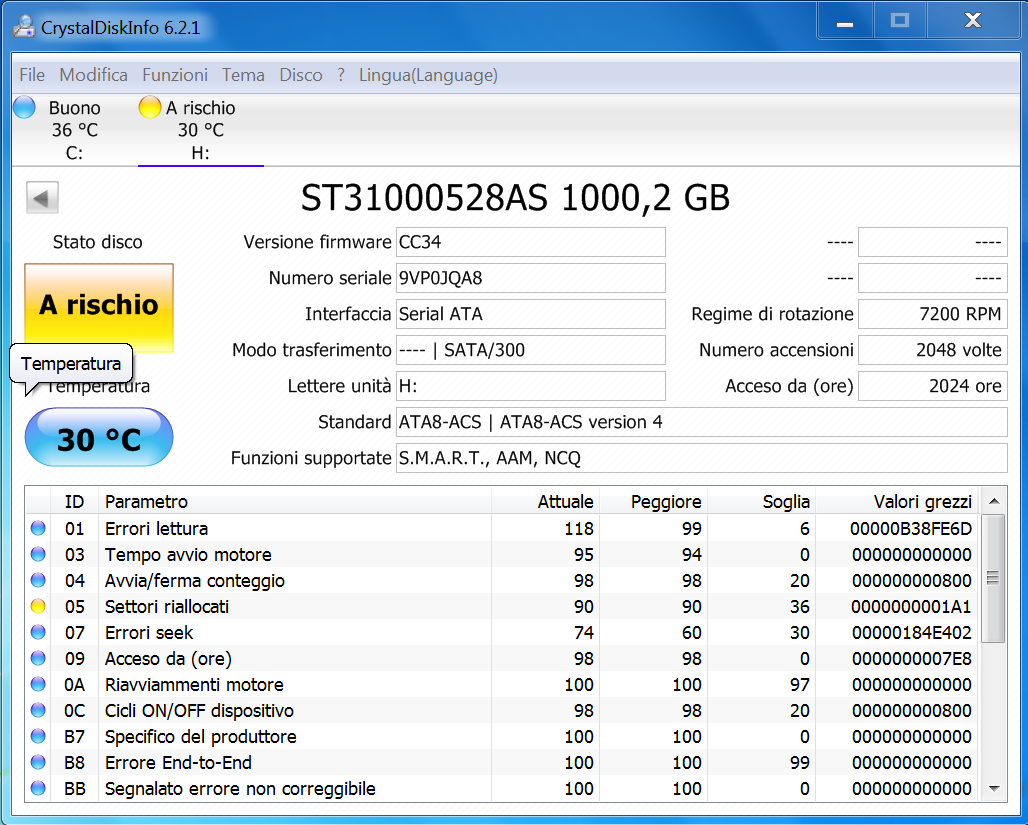Viewport: 1028px width, 825px height.
Task: Select the Avvia/ferma conteggio parameter row
Action: (x=502, y=580)
